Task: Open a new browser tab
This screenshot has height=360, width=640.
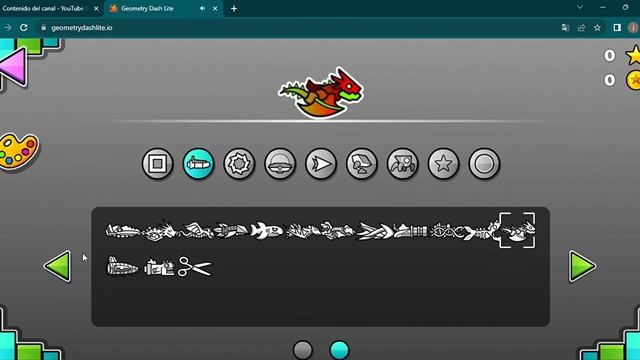Action: pos(234,8)
